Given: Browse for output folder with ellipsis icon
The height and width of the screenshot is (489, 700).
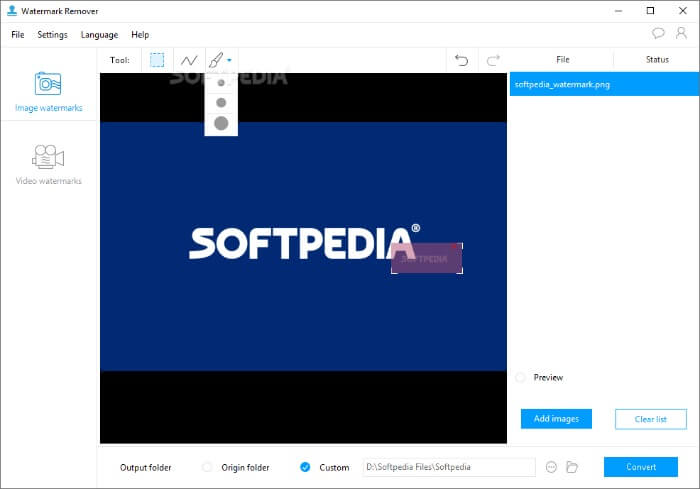Looking at the screenshot, I should 551,467.
